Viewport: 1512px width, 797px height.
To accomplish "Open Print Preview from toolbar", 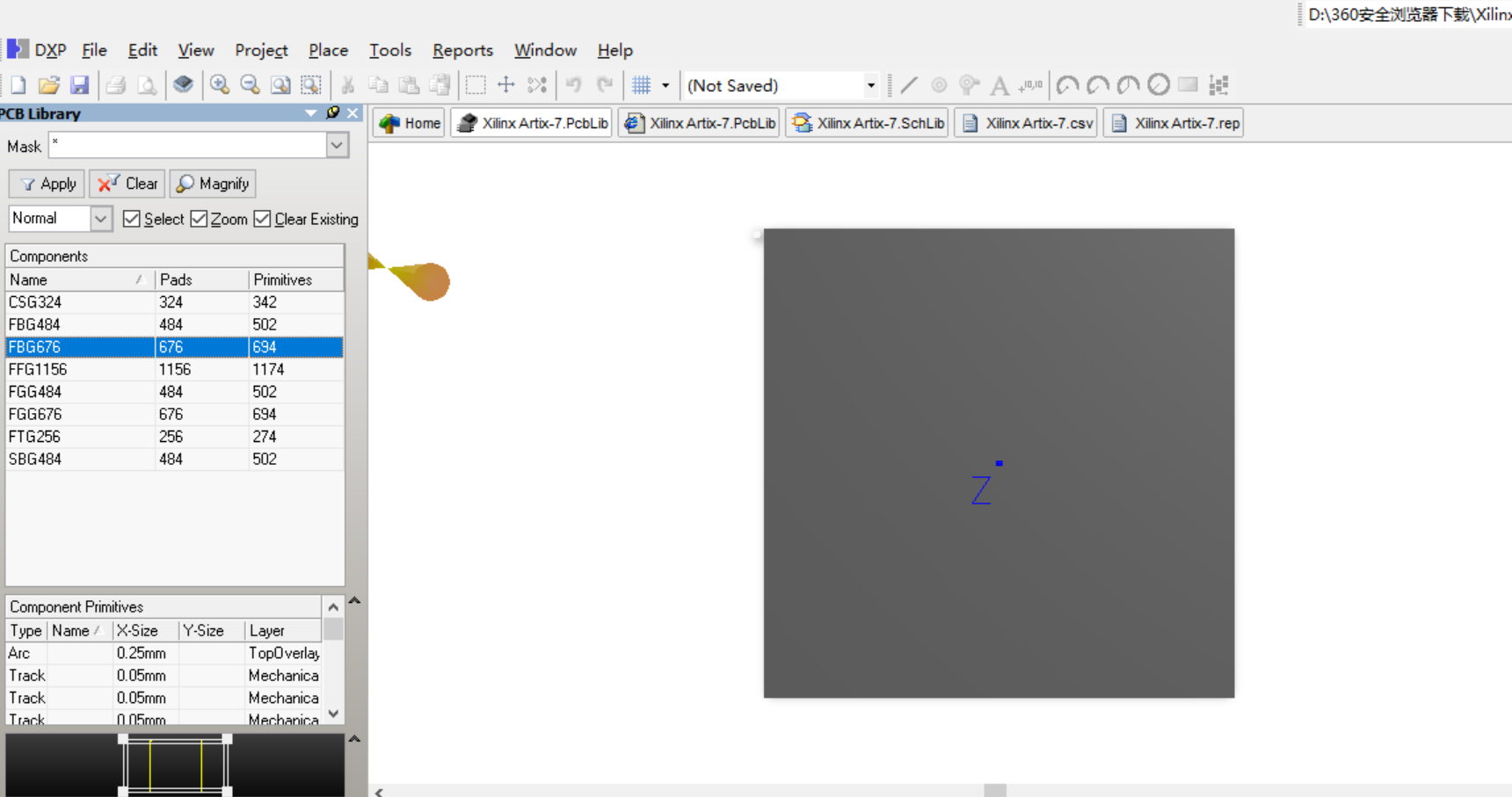I will click(x=147, y=85).
